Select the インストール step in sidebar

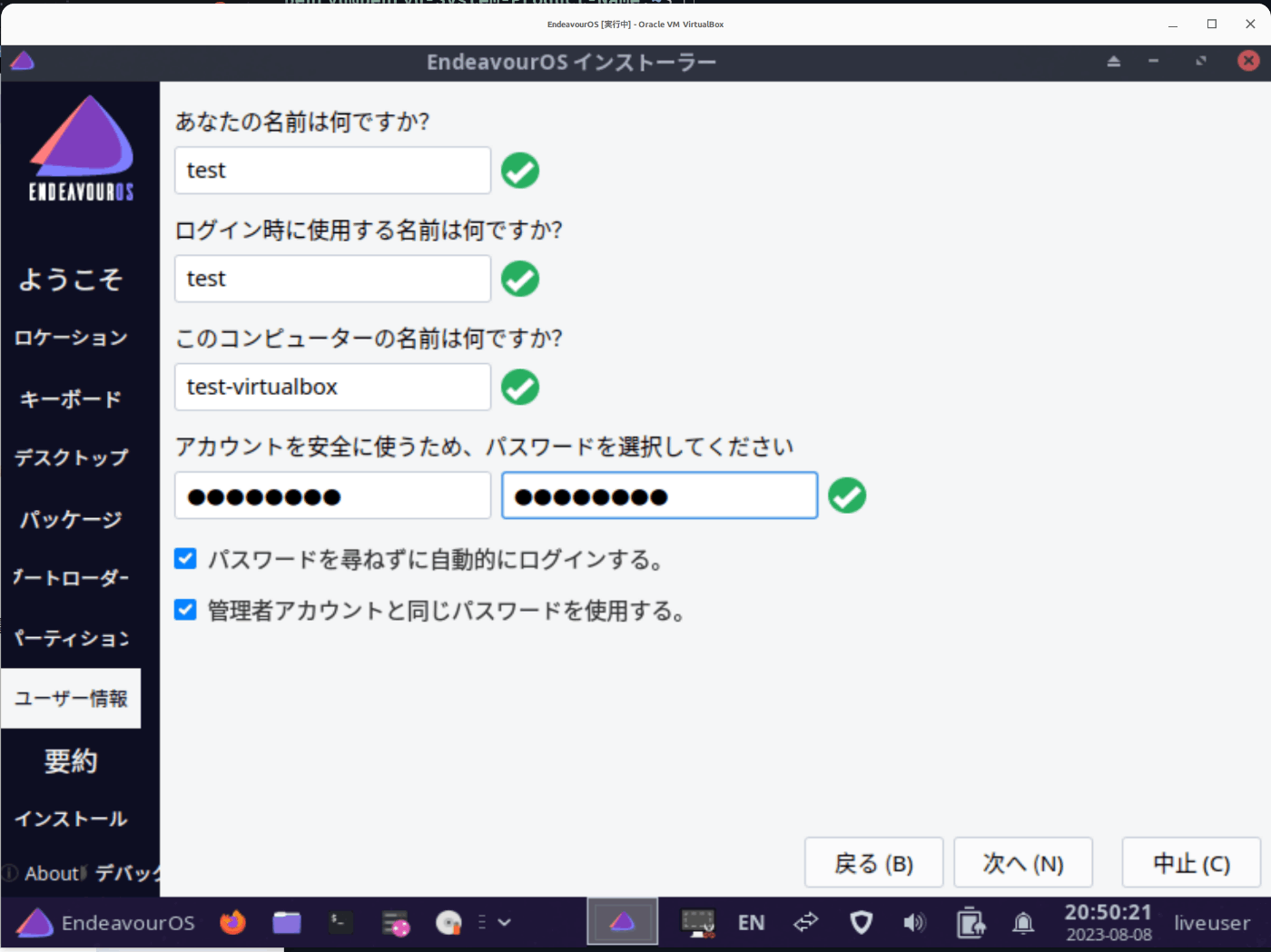pyautogui.click(x=71, y=819)
